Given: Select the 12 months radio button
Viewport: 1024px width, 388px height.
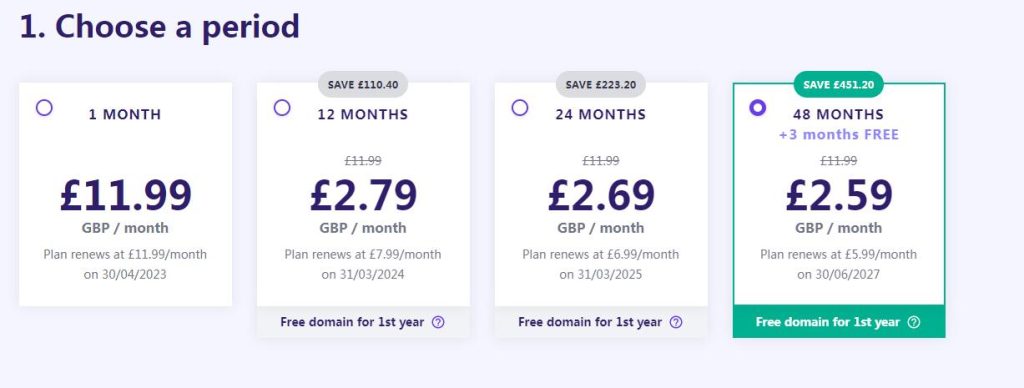Looking at the screenshot, I should tap(281, 108).
